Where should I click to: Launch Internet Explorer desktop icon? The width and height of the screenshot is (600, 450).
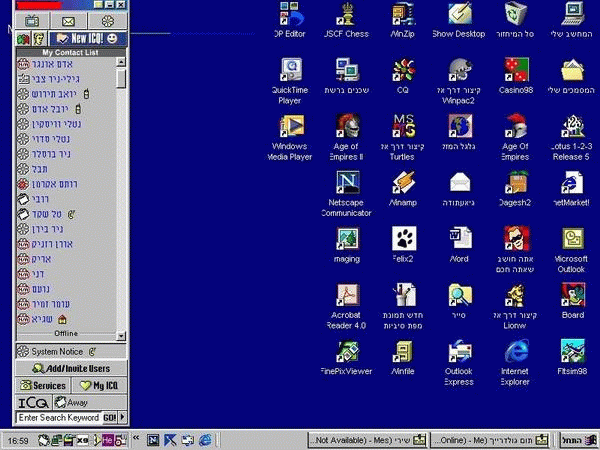point(516,363)
